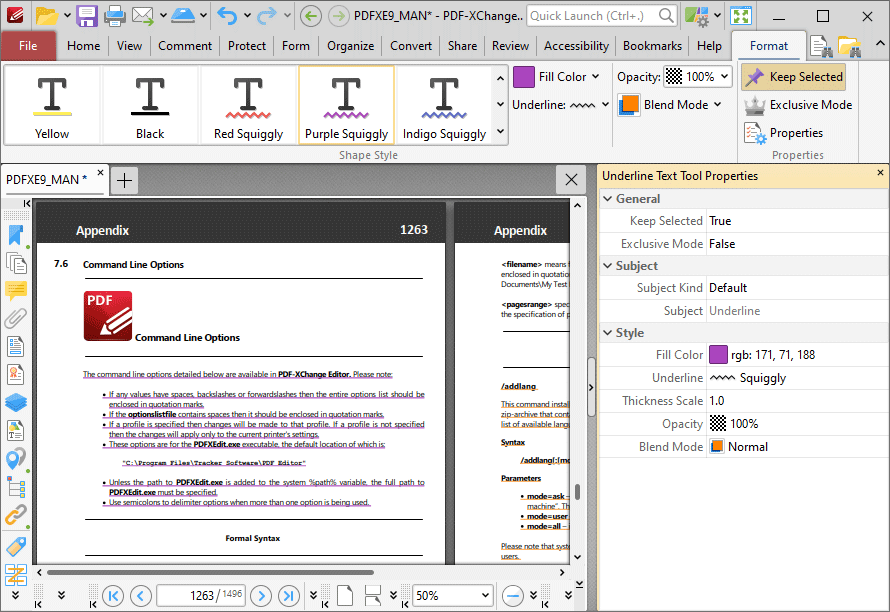Select the Purple Squiggly underline style

coord(346,103)
